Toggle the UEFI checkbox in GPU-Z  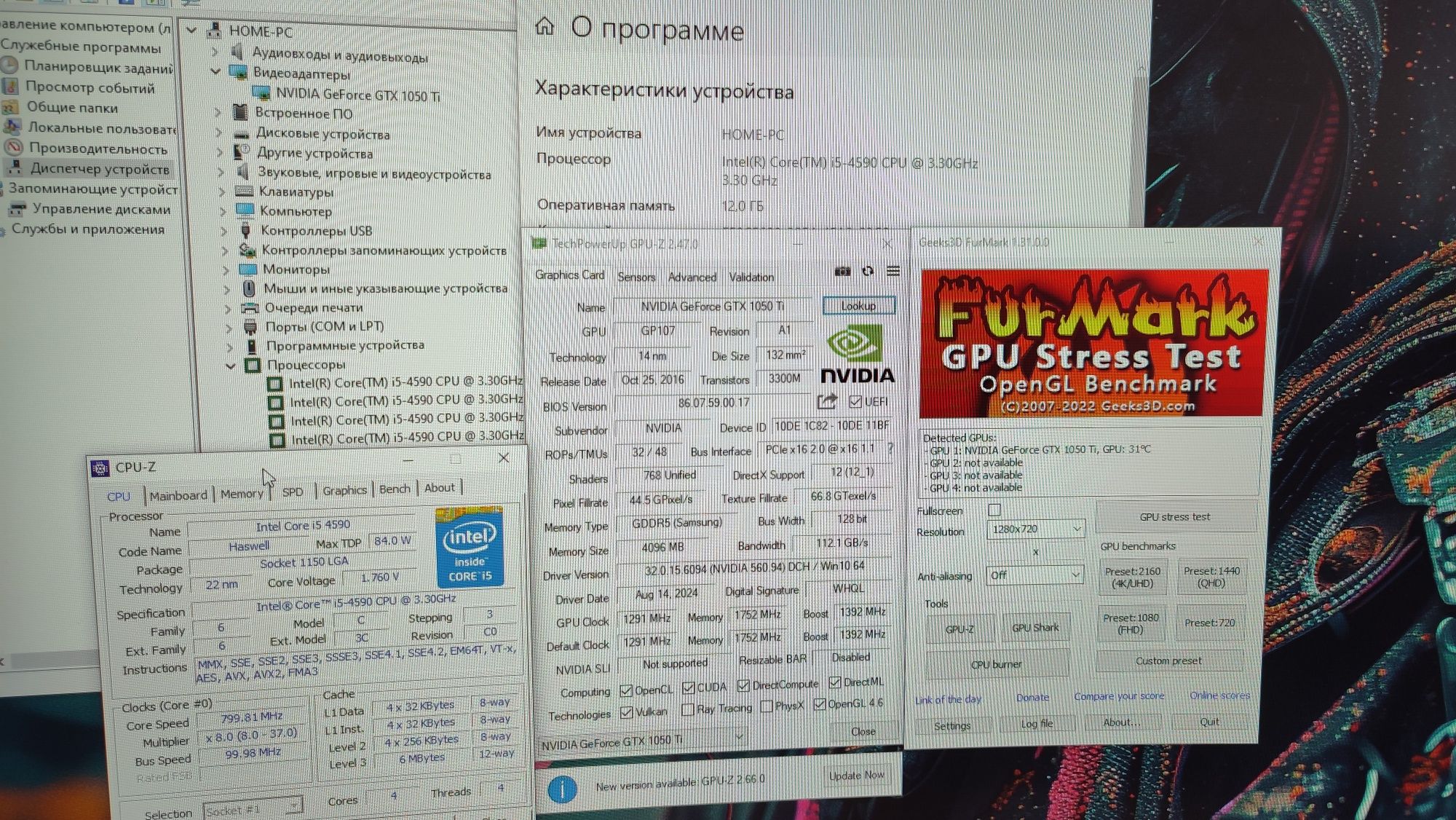click(x=855, y=401)
